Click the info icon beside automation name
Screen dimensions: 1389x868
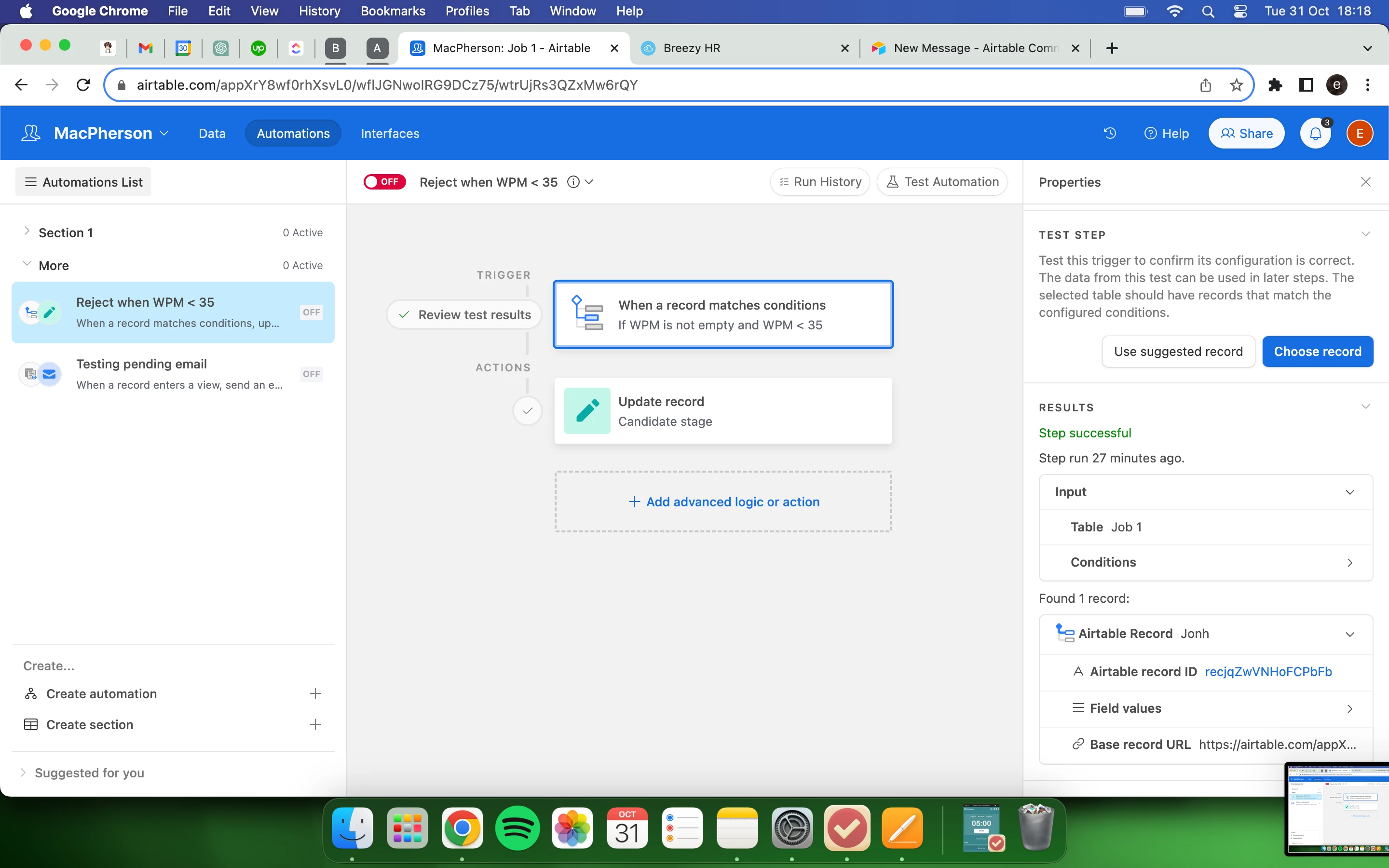coord(573,182)
